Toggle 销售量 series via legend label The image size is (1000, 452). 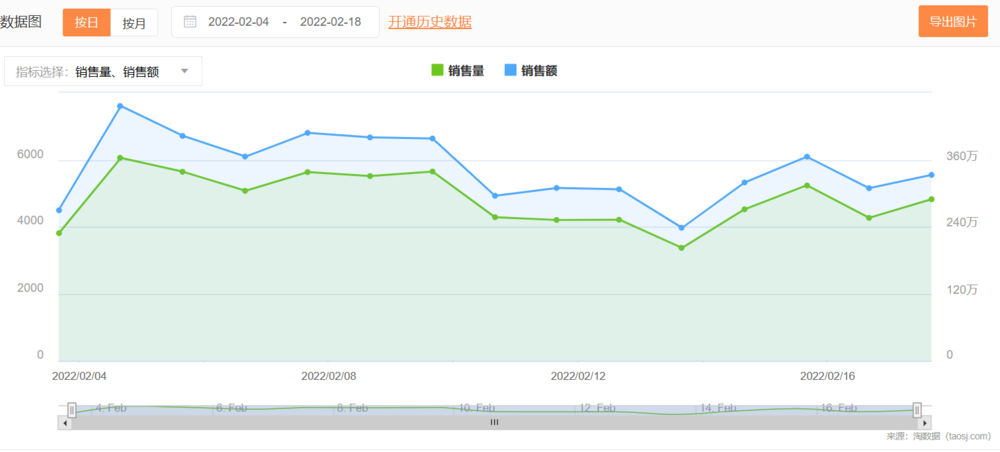466,70
